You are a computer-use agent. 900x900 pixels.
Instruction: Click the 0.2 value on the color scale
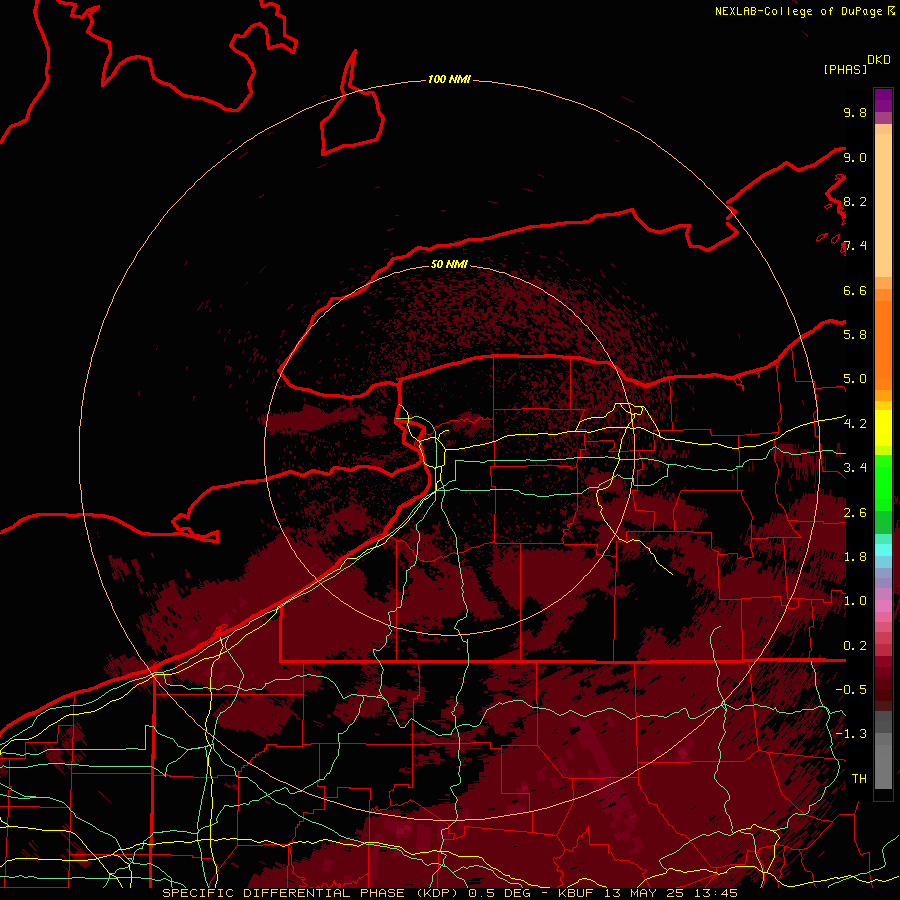pyautogui.click(x=855, y=646)
